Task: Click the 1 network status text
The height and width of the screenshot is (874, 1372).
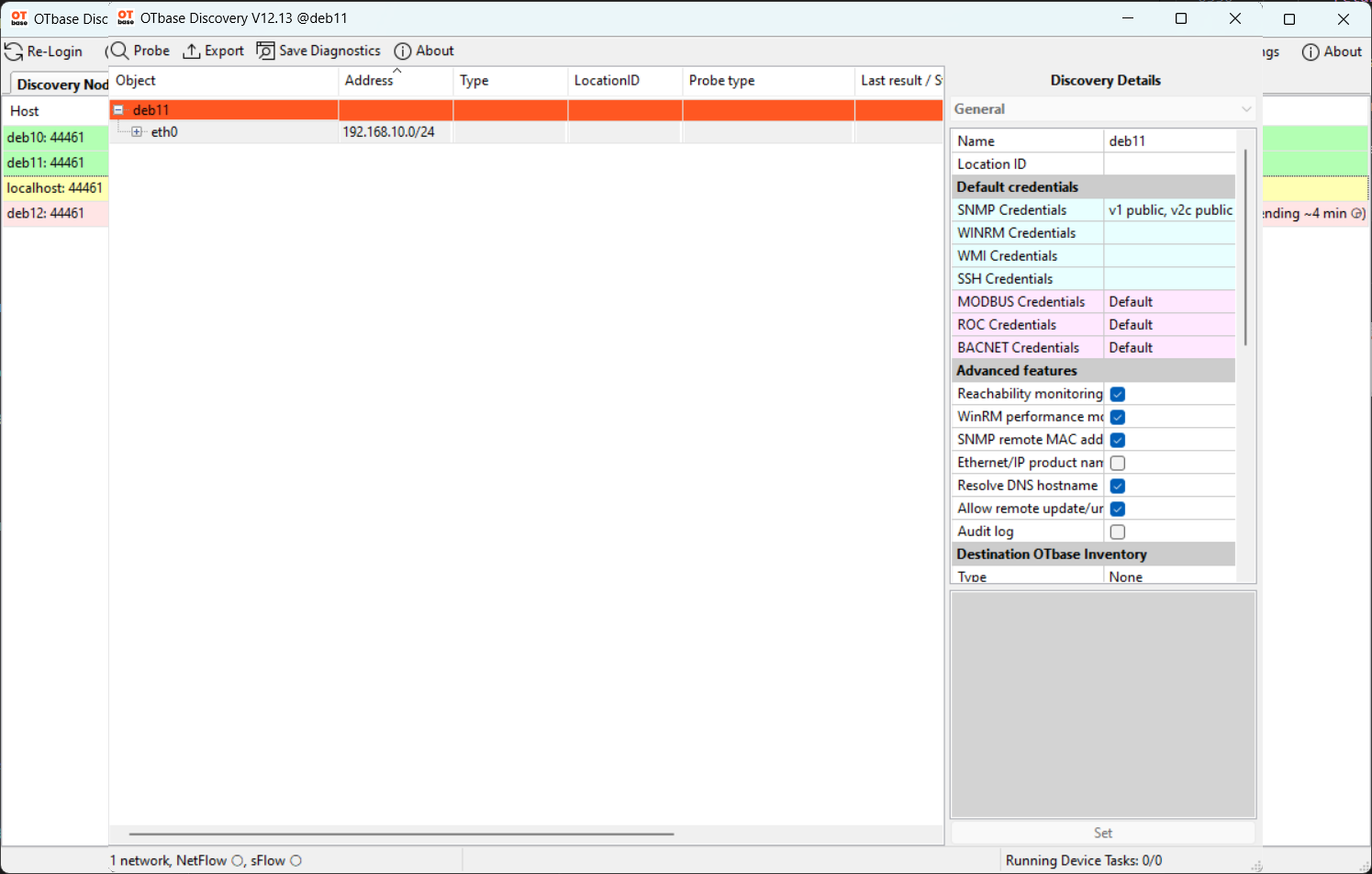Action: [139, 860]
